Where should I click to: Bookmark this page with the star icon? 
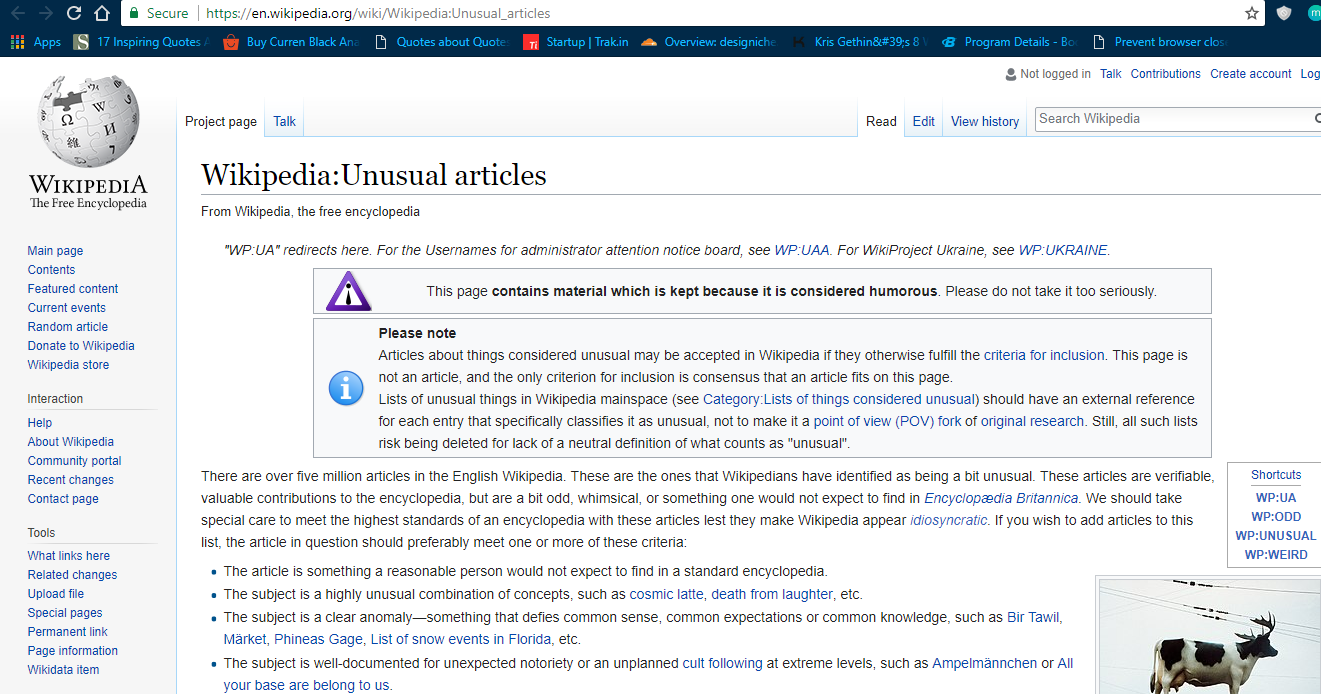pos(1252,13)
